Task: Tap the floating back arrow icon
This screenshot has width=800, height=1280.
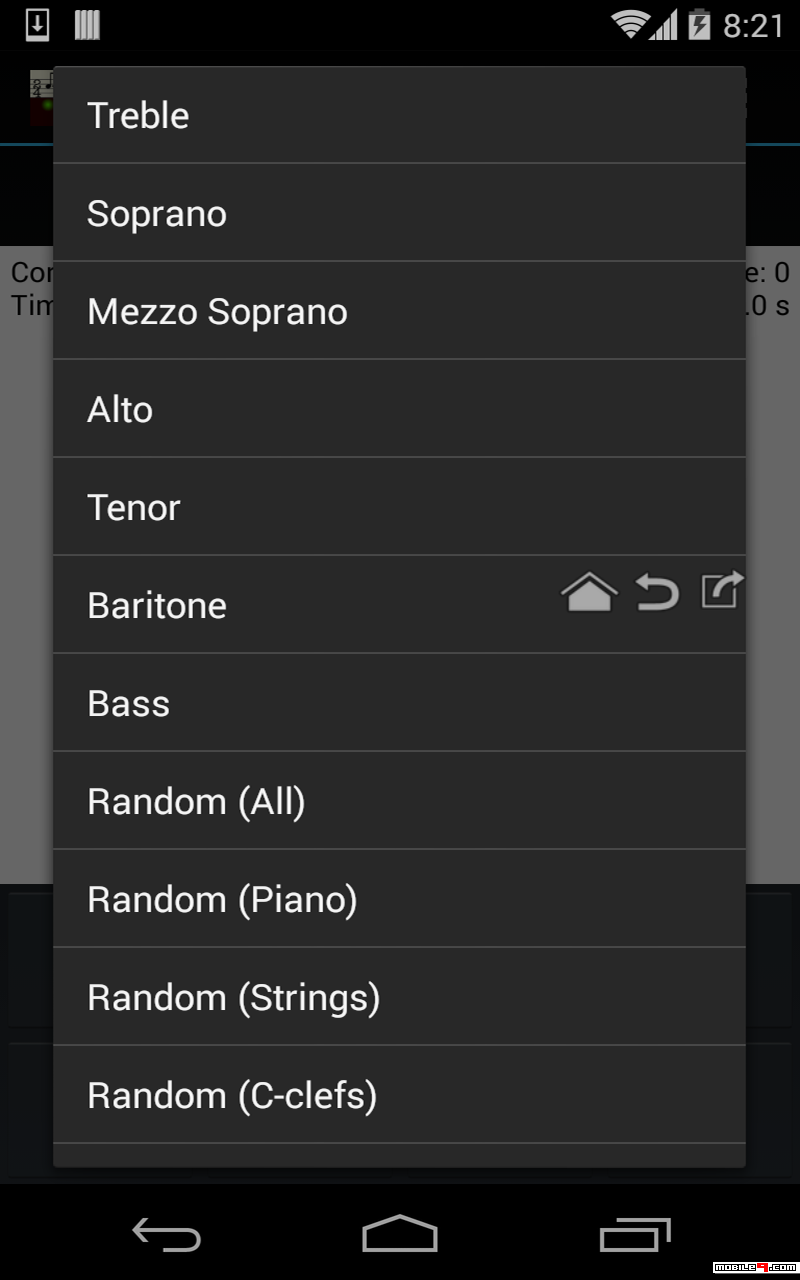Action: pos(657,593)
